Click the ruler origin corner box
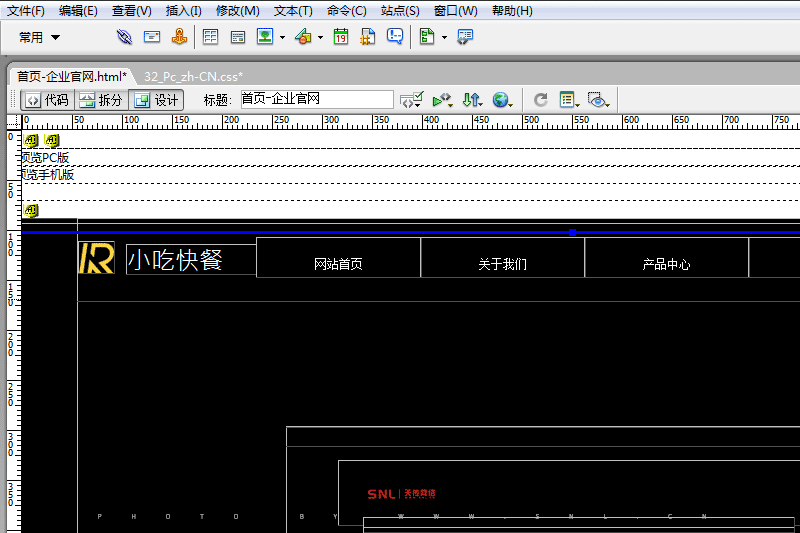800x533 pixels. click(14, 122)
